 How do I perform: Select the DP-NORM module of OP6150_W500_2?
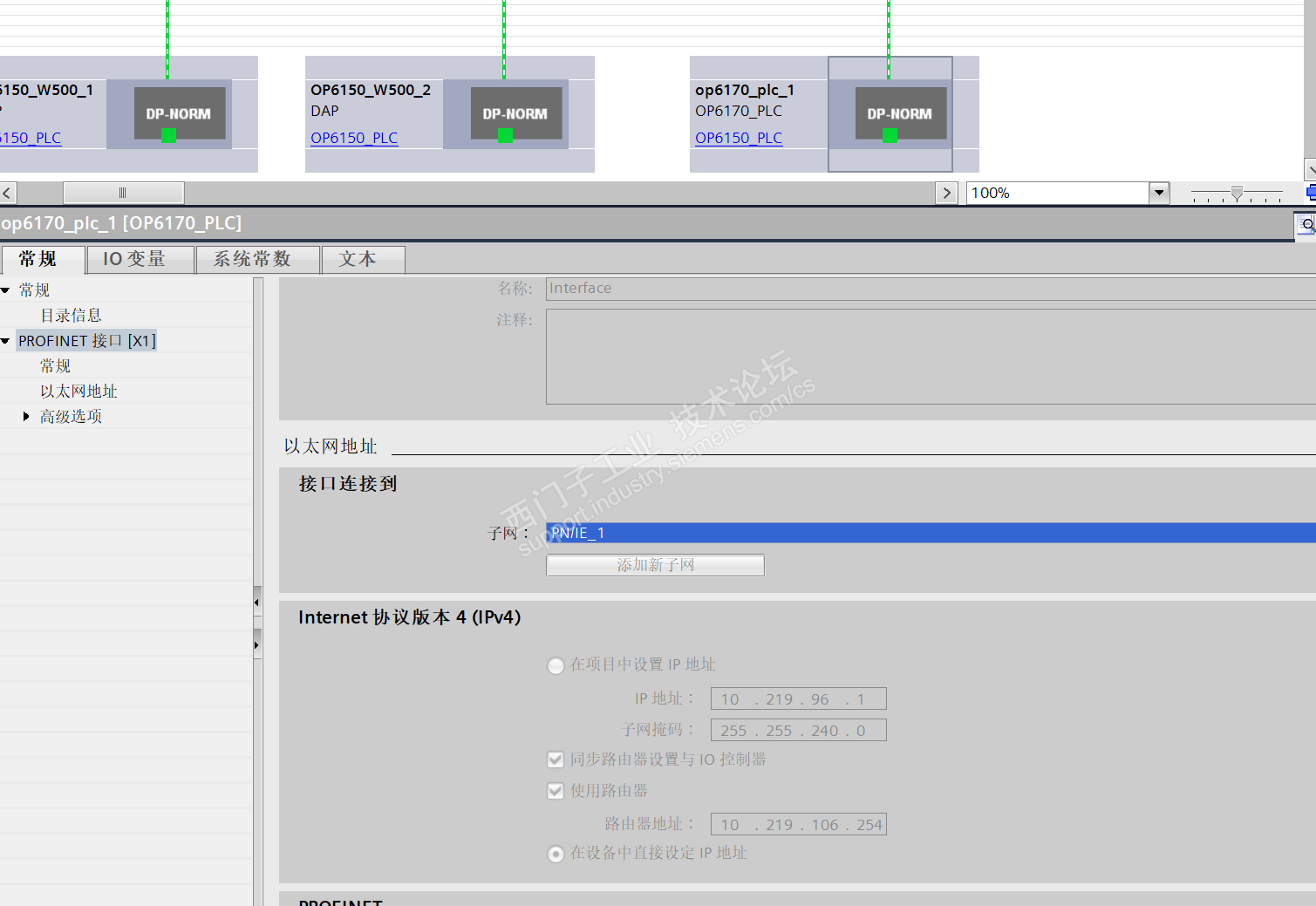click(515, 113)
